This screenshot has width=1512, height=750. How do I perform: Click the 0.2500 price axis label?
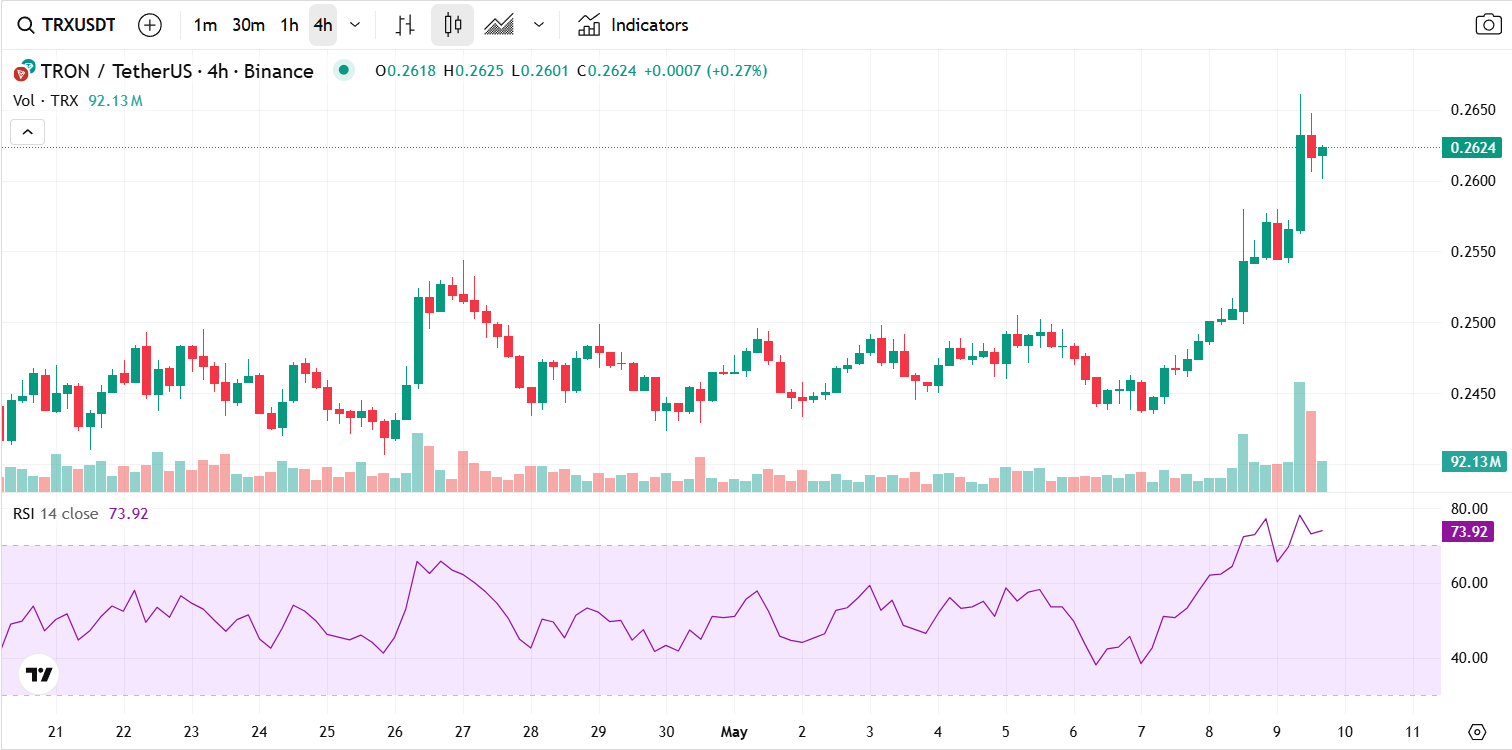pyautogui.click(x=1472, y=323)
